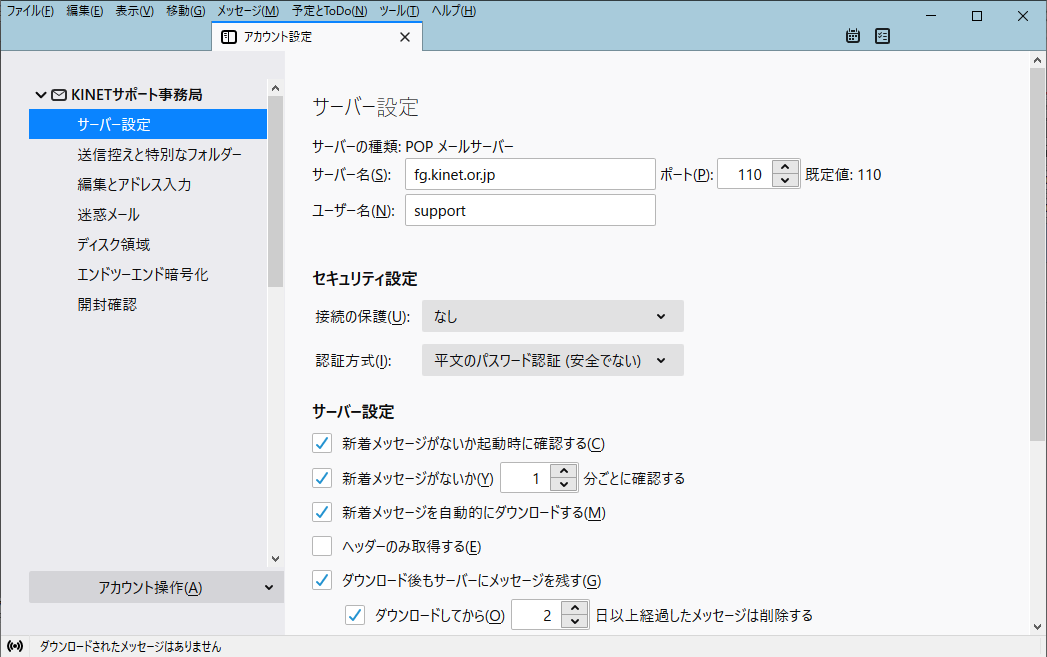Increase the delete-after days value
Screen dimensions: 1047x657
click(575, 608)
